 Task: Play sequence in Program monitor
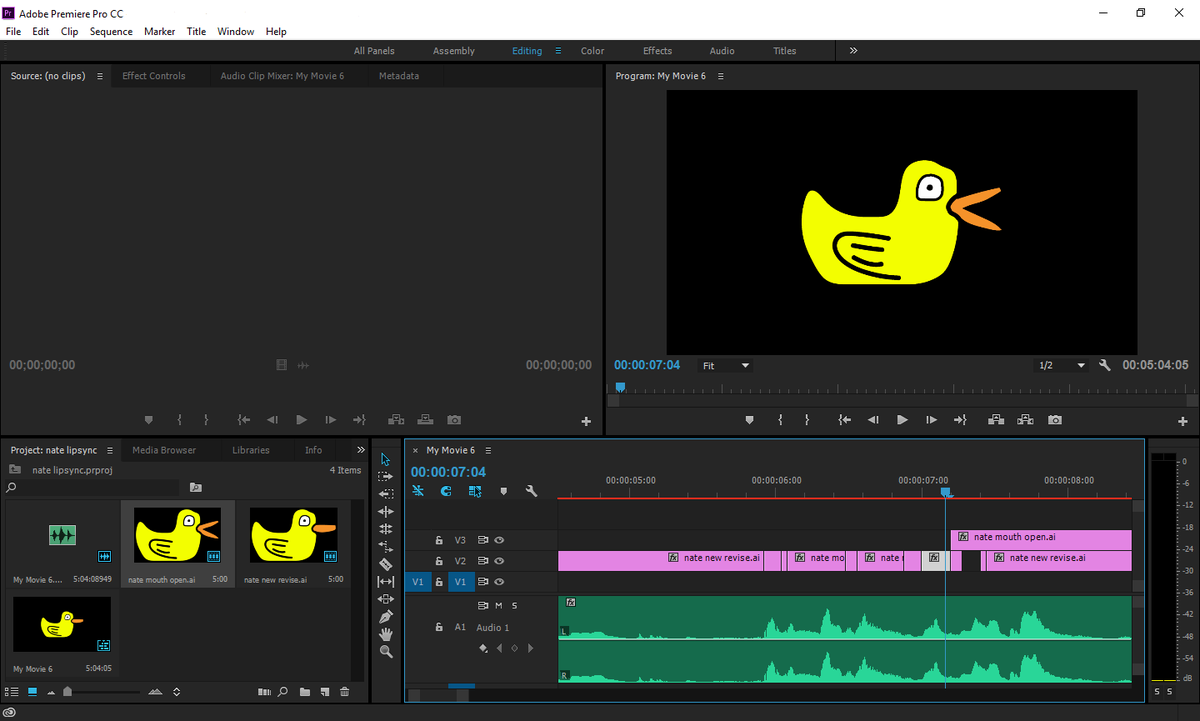click(902, 420)
